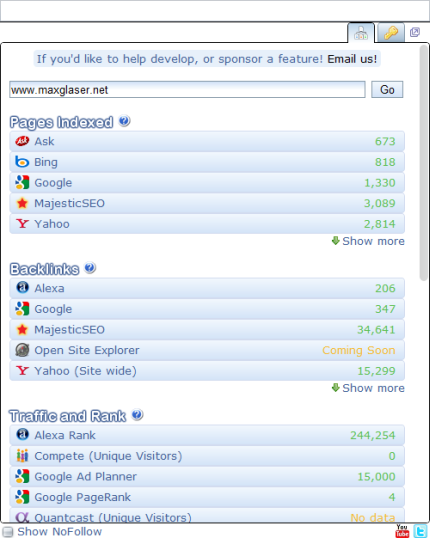Screen dimensions: 430x538
Task: Click the Google Ad Planner icon
Action: pos(22,476)
